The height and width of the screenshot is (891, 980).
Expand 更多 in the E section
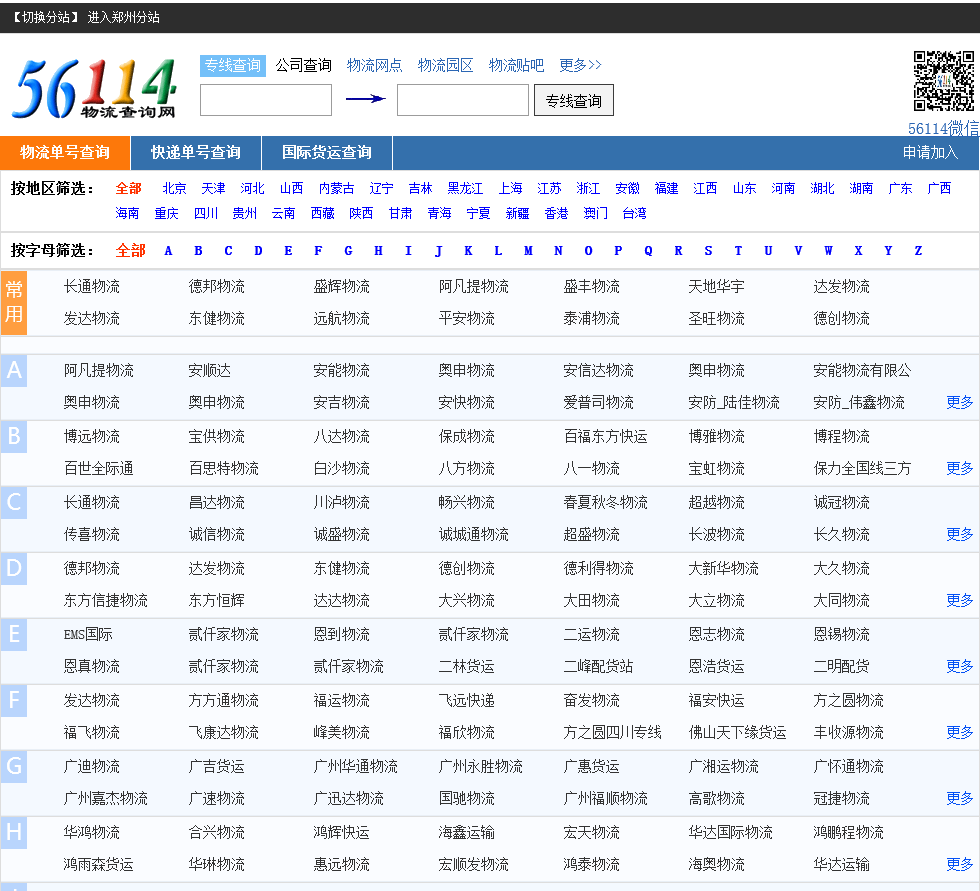click(959, 666)
